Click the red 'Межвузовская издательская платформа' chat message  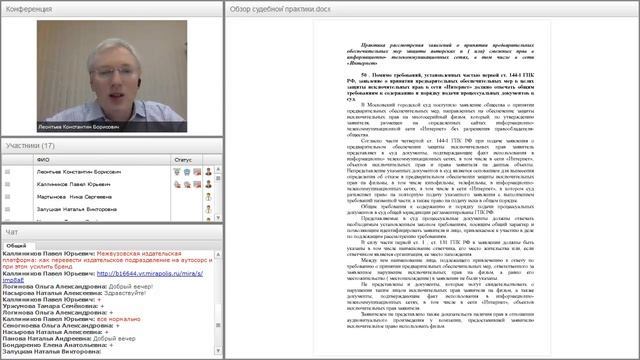coord(108,260)
